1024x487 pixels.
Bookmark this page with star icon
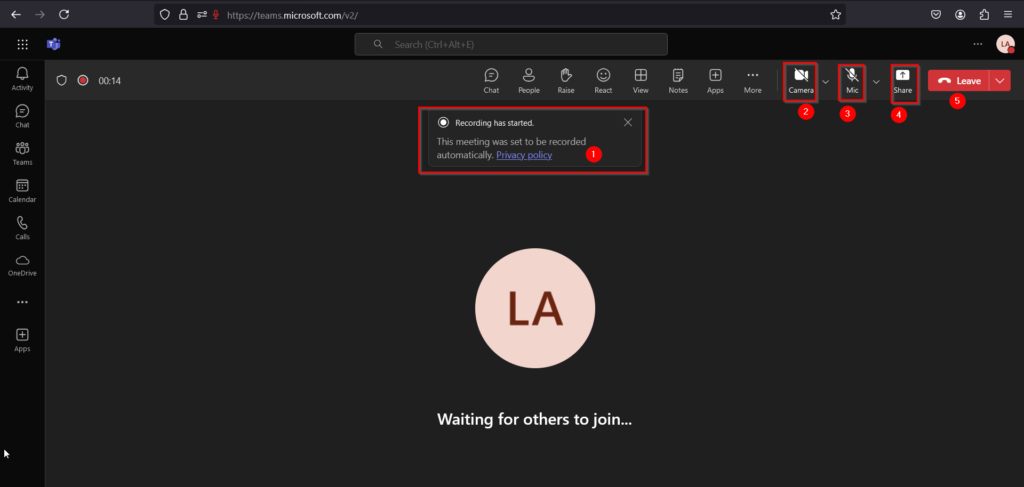click(835, 14)
